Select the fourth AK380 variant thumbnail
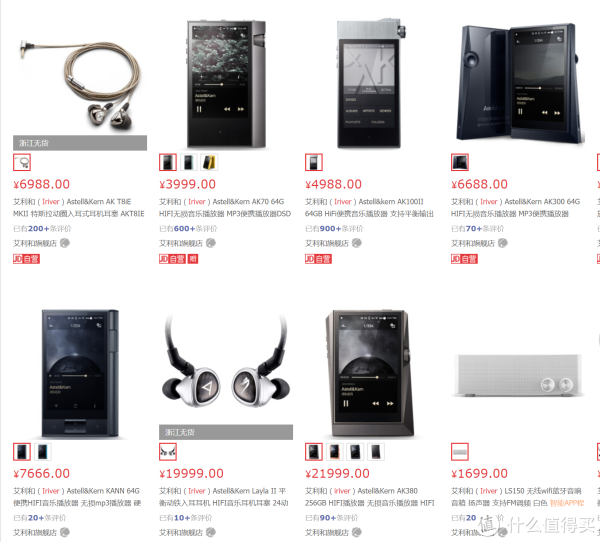 coord(376,452)
